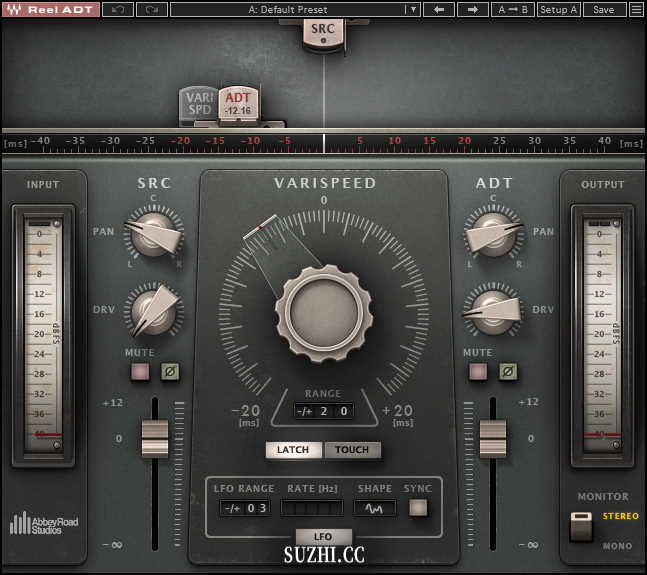Screen dimensions: 647x575
Task: Click the undo arrow in the top toolbar
Action: click(x=118, y=9)
